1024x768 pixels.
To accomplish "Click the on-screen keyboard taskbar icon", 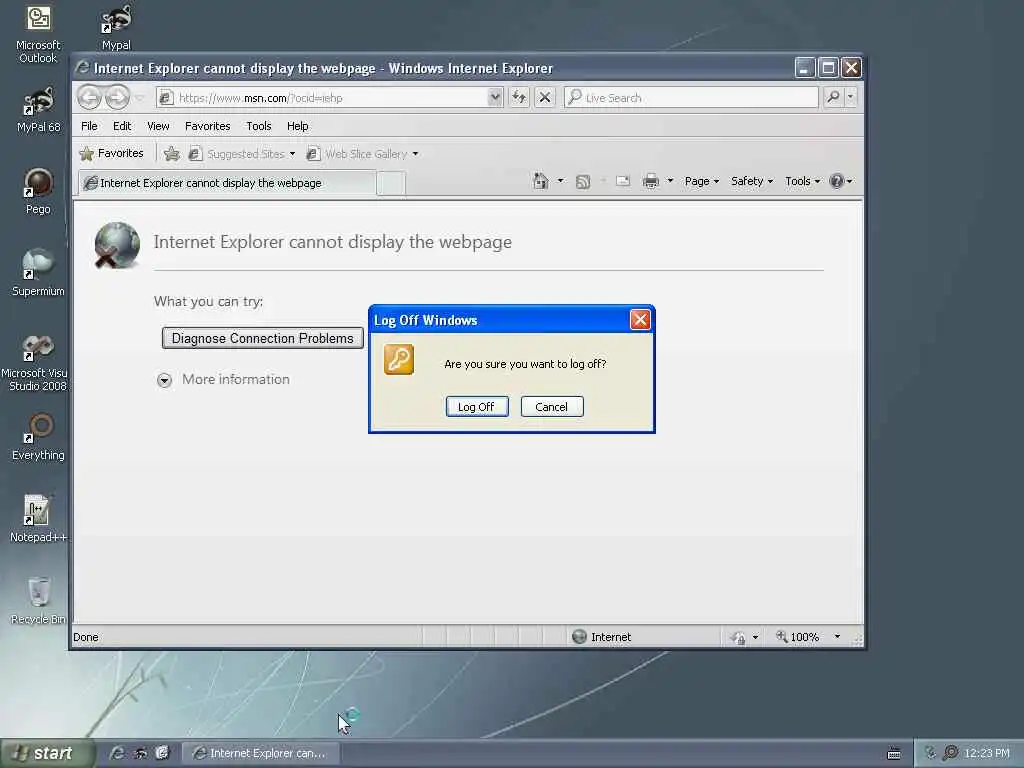I will point(894,754).
